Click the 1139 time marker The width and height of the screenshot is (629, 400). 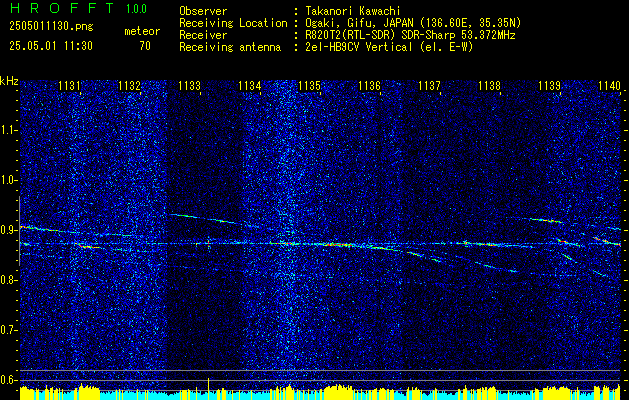coord(550,85)
